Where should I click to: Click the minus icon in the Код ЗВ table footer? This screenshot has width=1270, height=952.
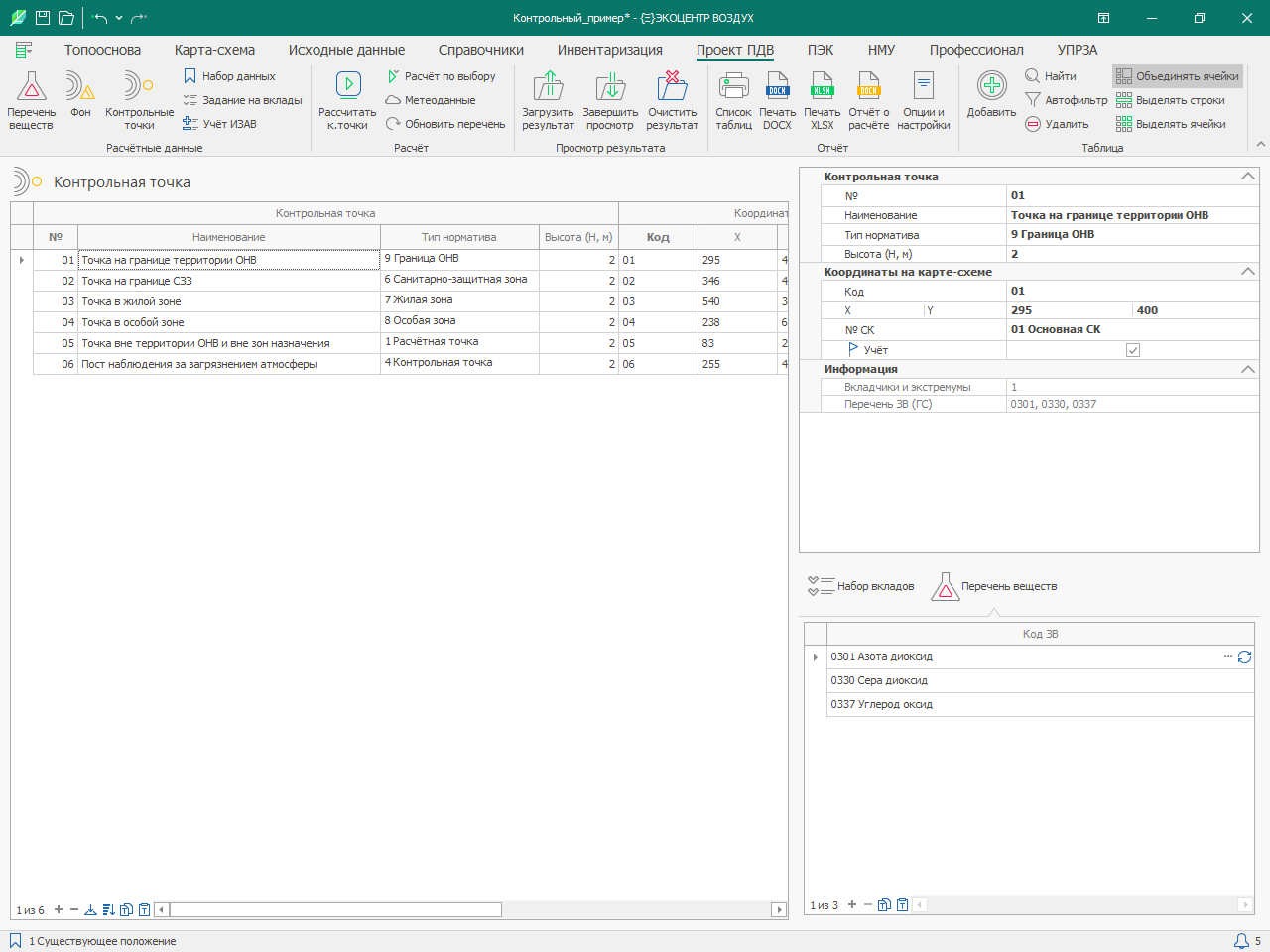click(868, 904)
